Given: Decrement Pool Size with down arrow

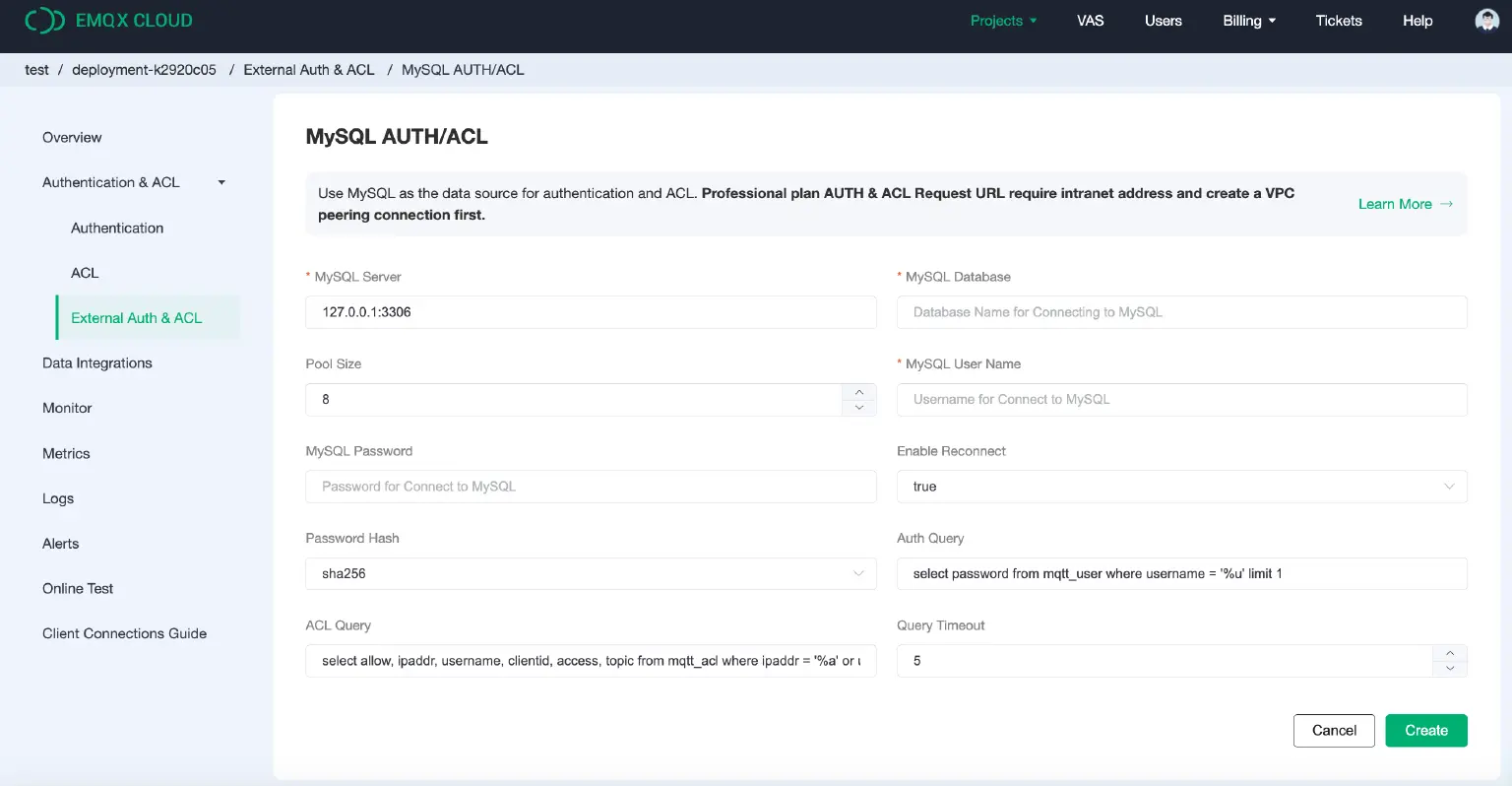Looking at the screenshot, I should (858, 406).
